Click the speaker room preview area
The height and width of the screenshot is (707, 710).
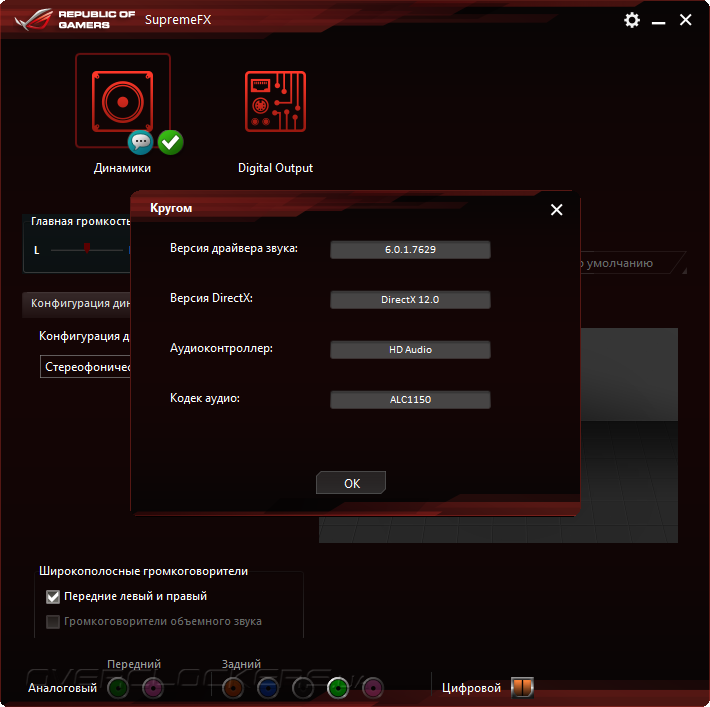pos(629,435)
